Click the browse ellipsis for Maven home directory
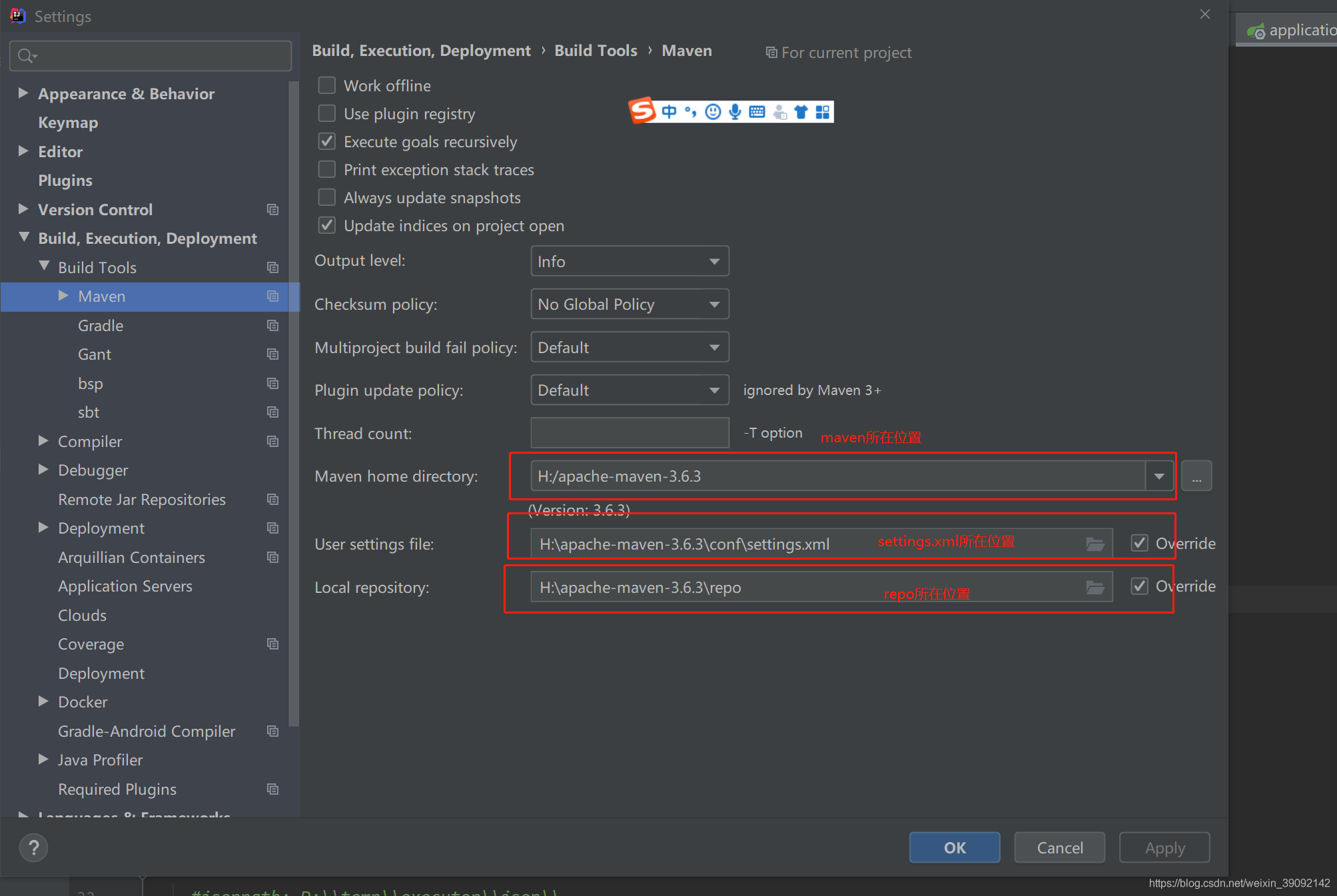1337x896 pixels. pos(1196,476)
